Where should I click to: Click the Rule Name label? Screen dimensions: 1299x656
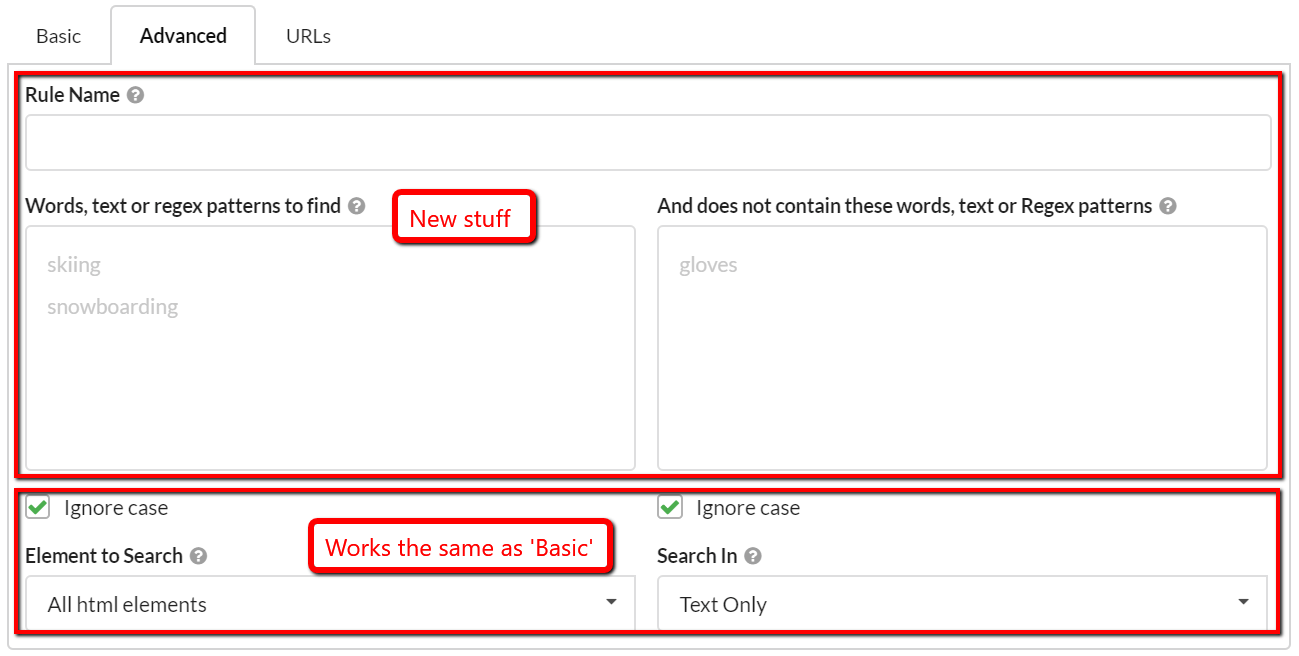click(72, 95)
